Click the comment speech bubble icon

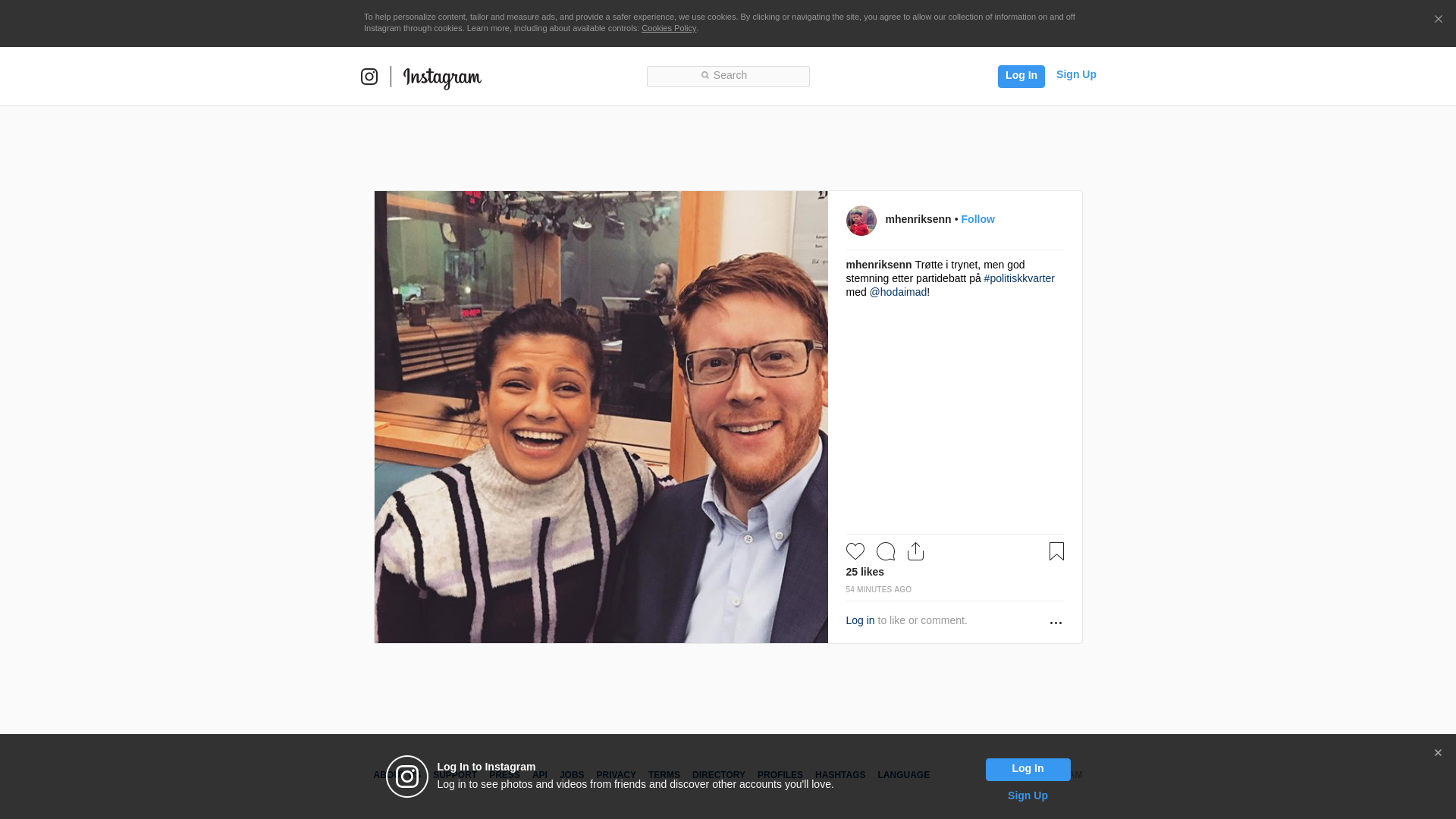tap(885, 551)
